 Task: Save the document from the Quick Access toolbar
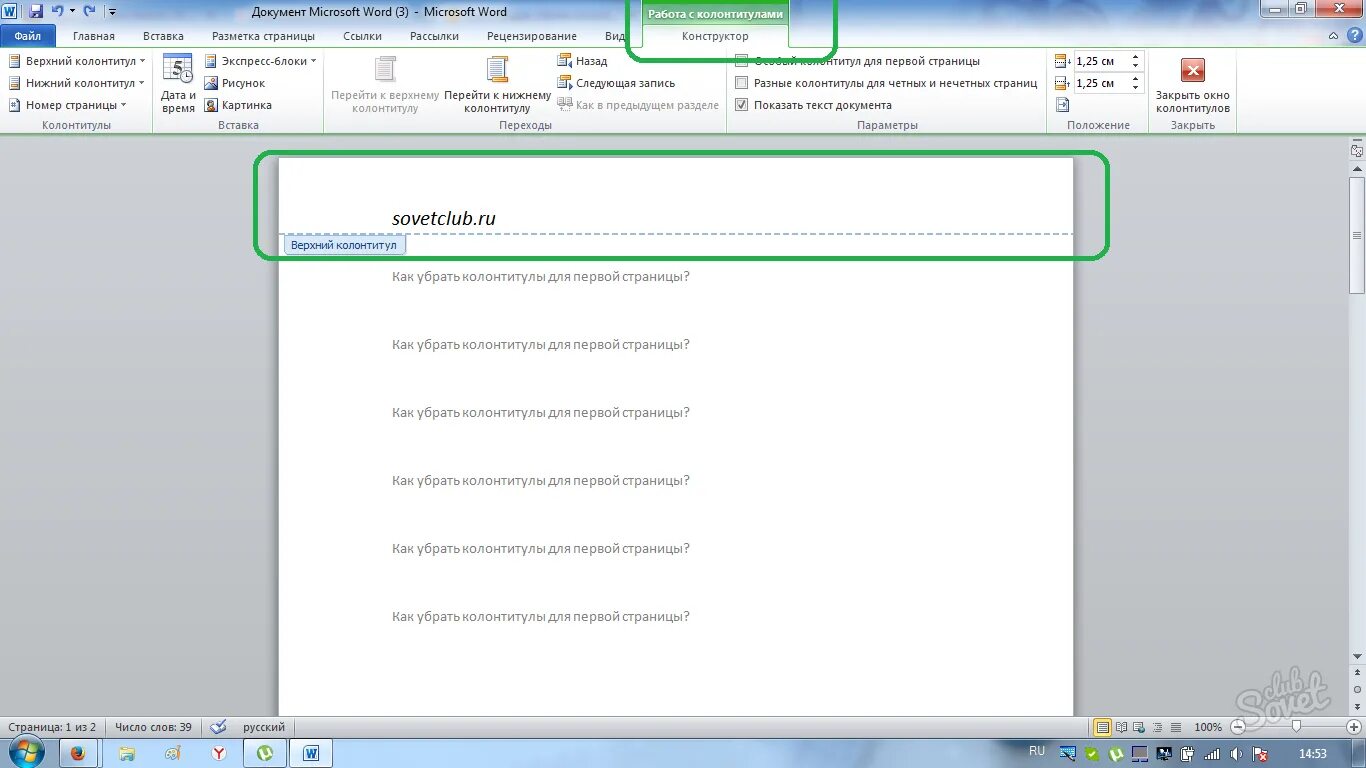pyautogui.click(x=36, y=11)
